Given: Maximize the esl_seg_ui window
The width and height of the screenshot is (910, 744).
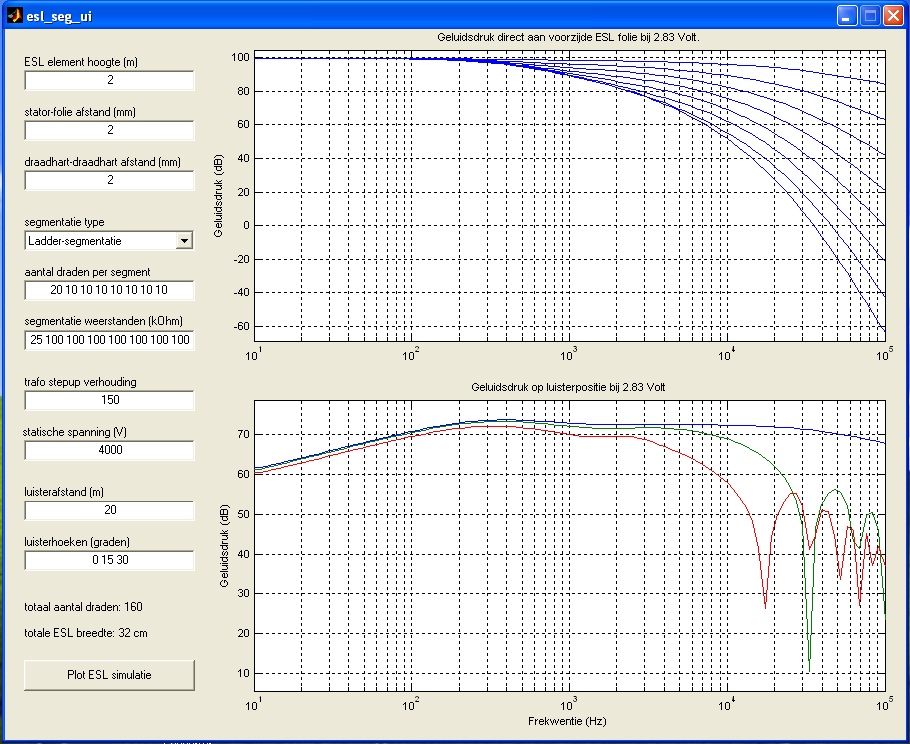Looking at the screenshot, I should coord(870,16).
